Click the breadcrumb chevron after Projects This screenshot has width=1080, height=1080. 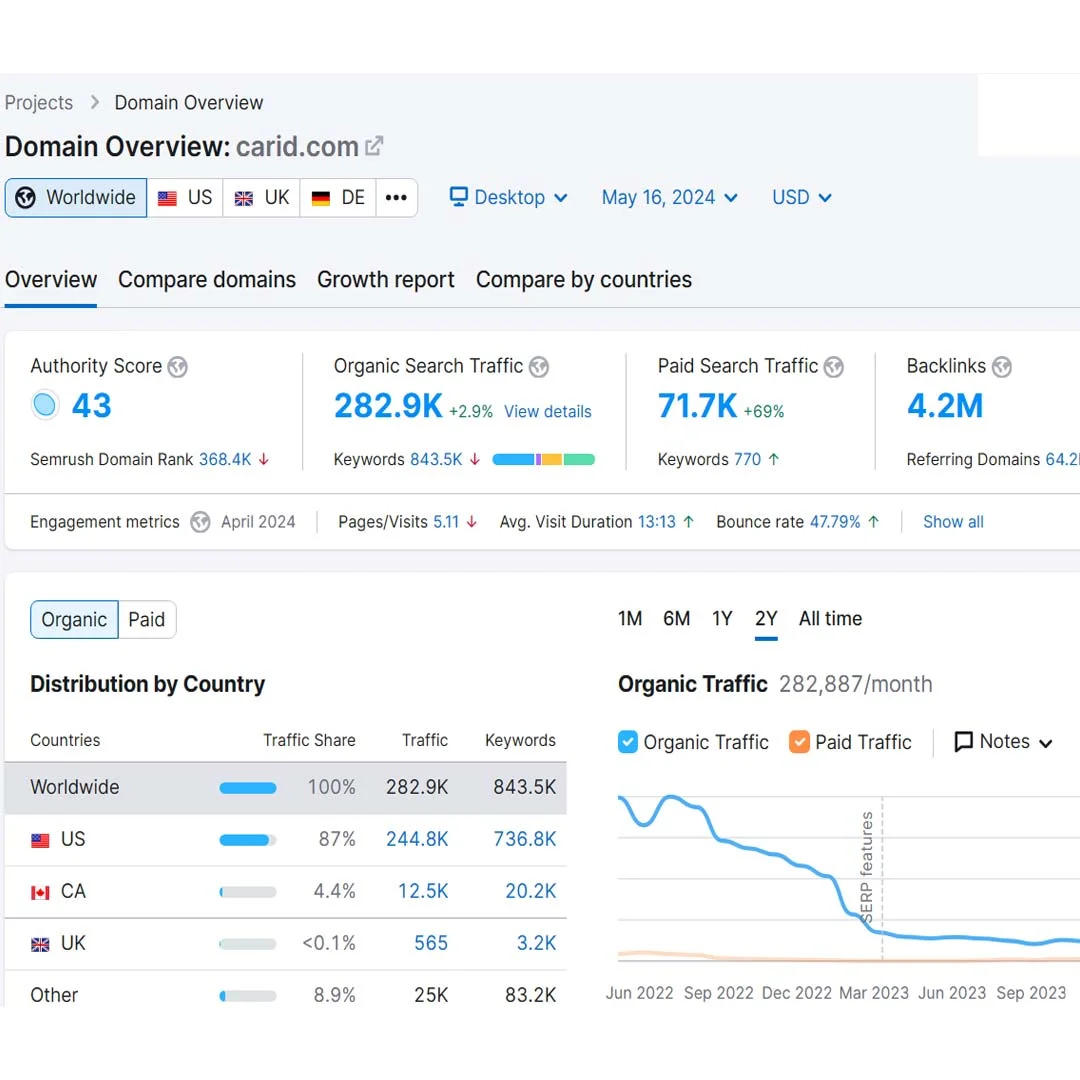click(95, 103)
